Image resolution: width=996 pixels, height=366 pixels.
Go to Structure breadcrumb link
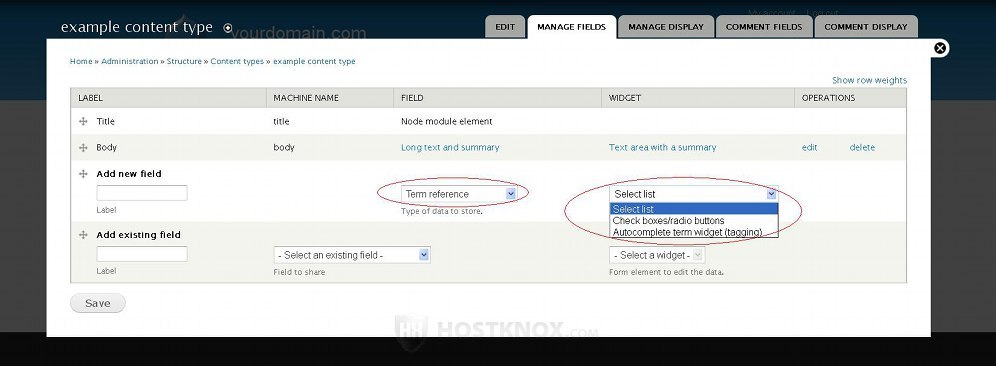[x=184, y=62]
